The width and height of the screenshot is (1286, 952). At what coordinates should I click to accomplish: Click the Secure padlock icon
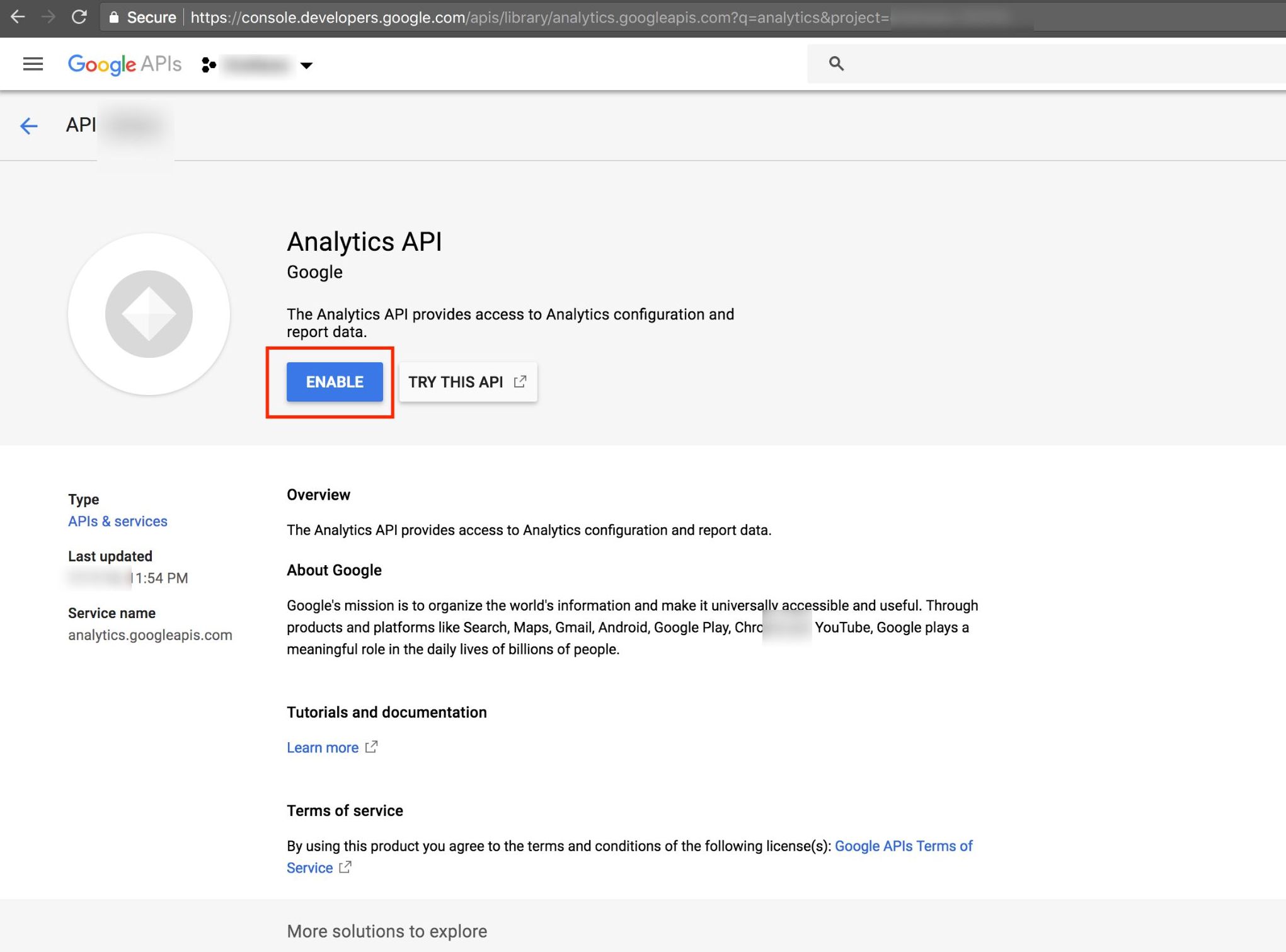(113, 18)
